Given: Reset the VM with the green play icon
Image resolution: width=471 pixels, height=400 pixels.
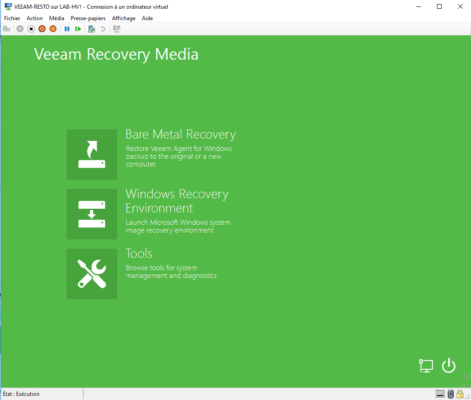Looking at the screenshot, I should [x=78, y=29].
